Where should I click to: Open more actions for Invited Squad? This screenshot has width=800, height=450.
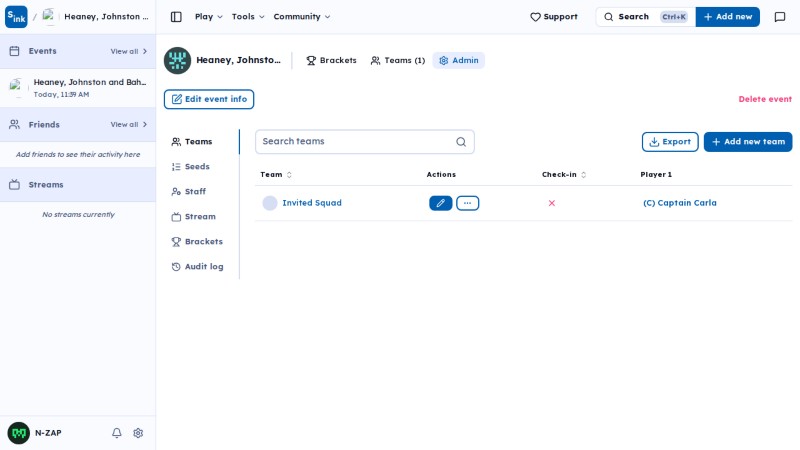(467, 203)
